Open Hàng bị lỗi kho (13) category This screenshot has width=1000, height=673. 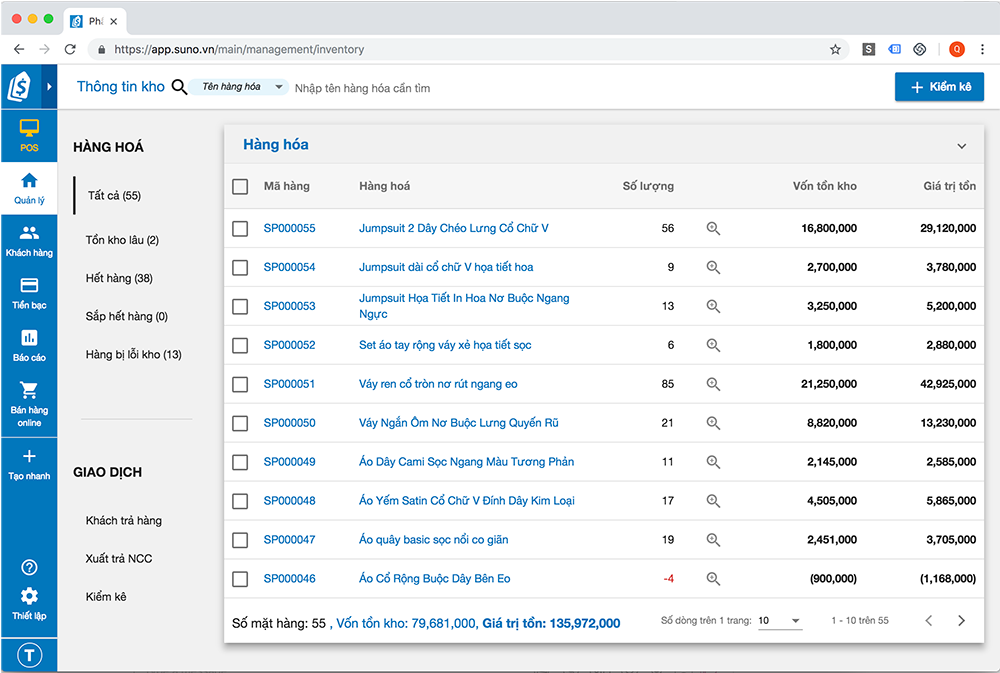pos(133,354)
